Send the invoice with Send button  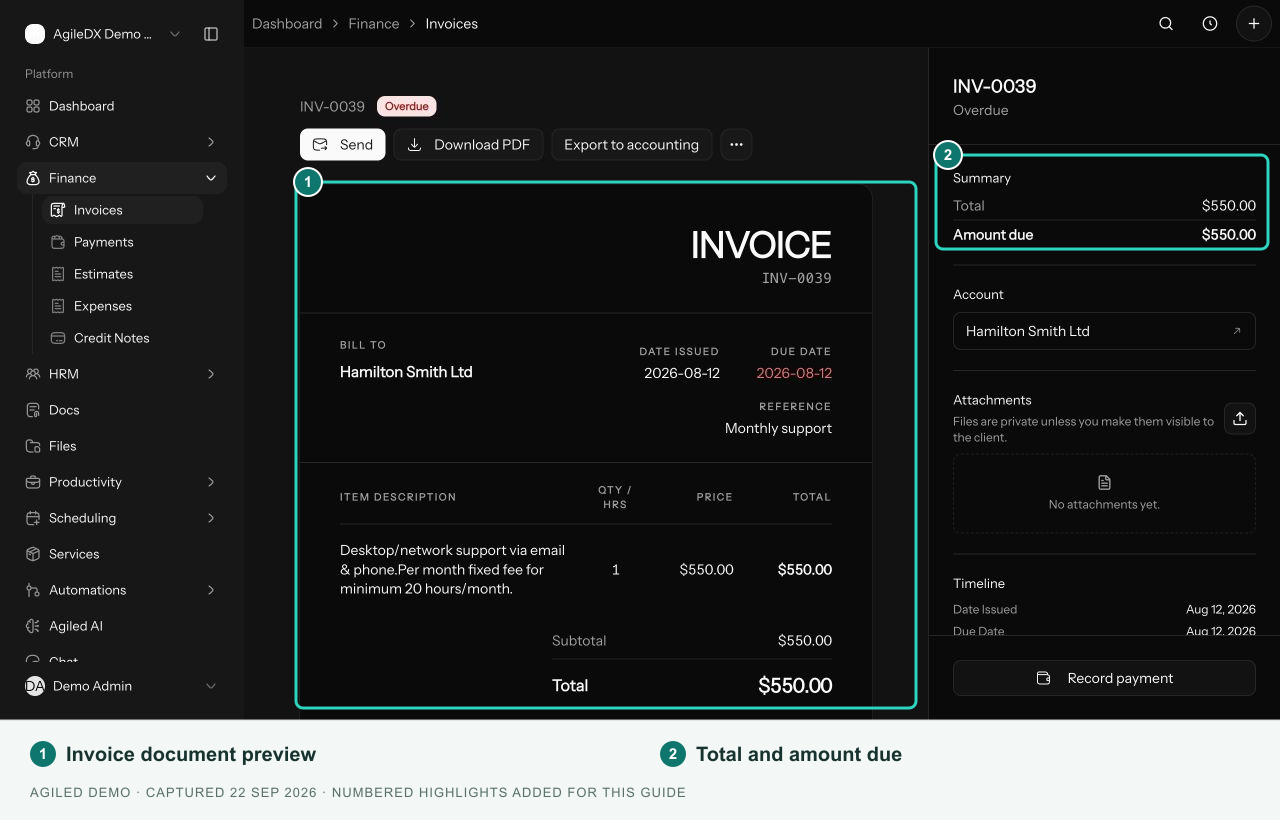pos(343,144)
